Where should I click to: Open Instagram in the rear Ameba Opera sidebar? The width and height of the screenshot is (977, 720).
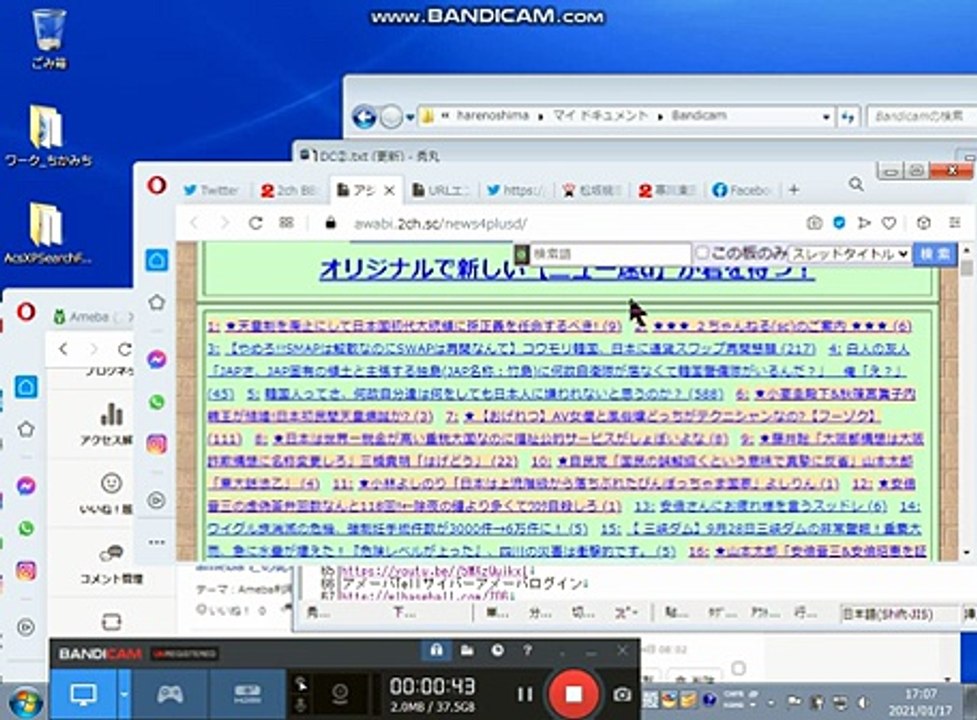click(26, 571)
